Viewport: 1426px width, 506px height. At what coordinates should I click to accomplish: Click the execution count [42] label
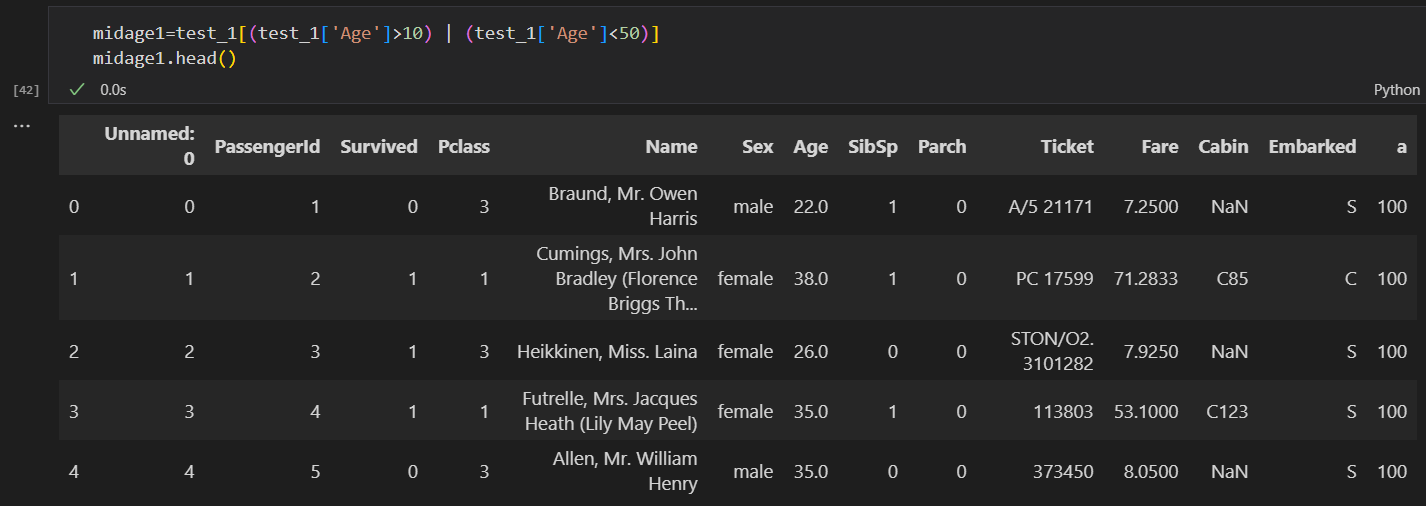(x=26, y=90)
